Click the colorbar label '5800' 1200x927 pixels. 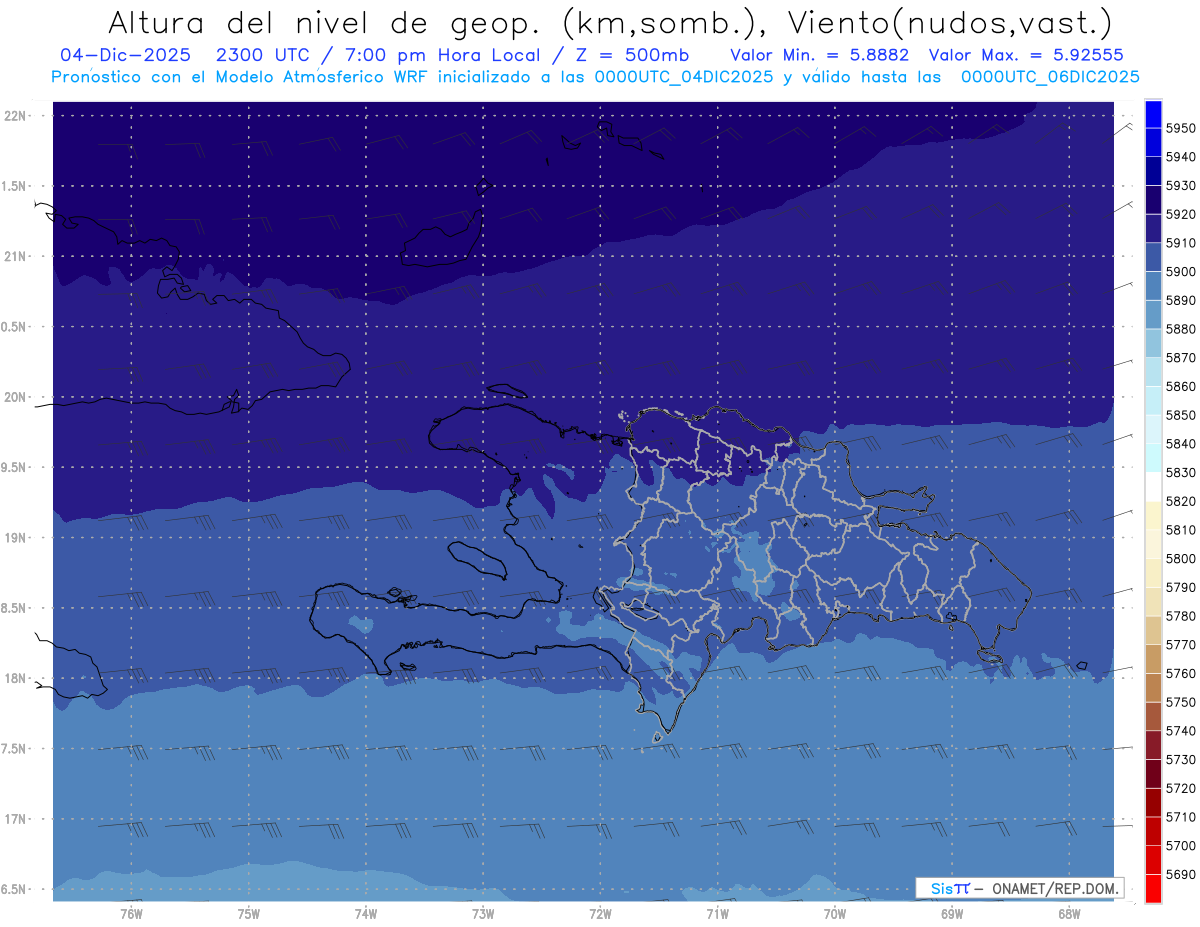[x=1181, y=559]
